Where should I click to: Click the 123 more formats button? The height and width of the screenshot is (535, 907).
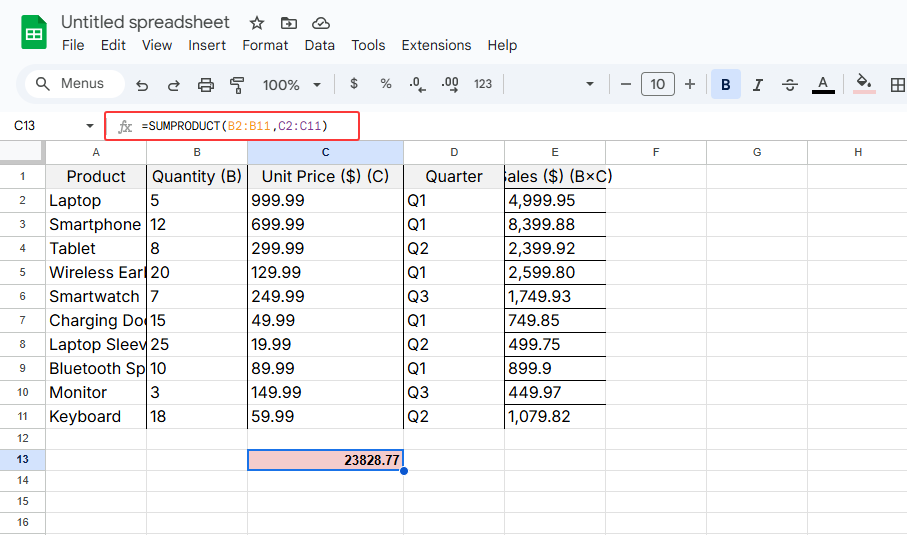[x=483, y=85]
